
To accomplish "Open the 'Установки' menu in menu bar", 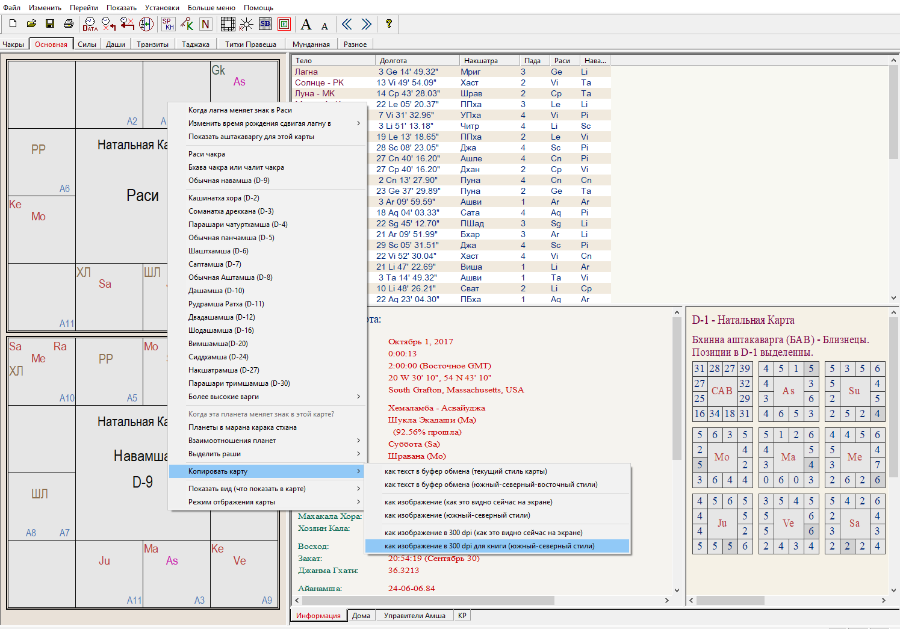I will (161, 7).
